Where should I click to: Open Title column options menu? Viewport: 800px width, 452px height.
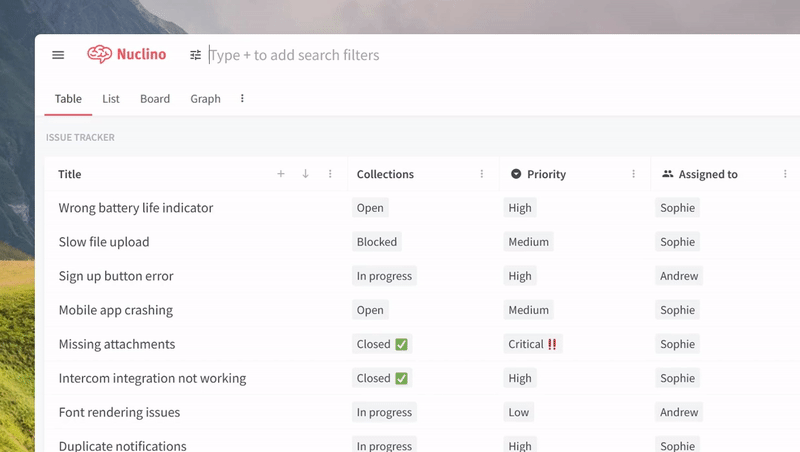[330, 174]
